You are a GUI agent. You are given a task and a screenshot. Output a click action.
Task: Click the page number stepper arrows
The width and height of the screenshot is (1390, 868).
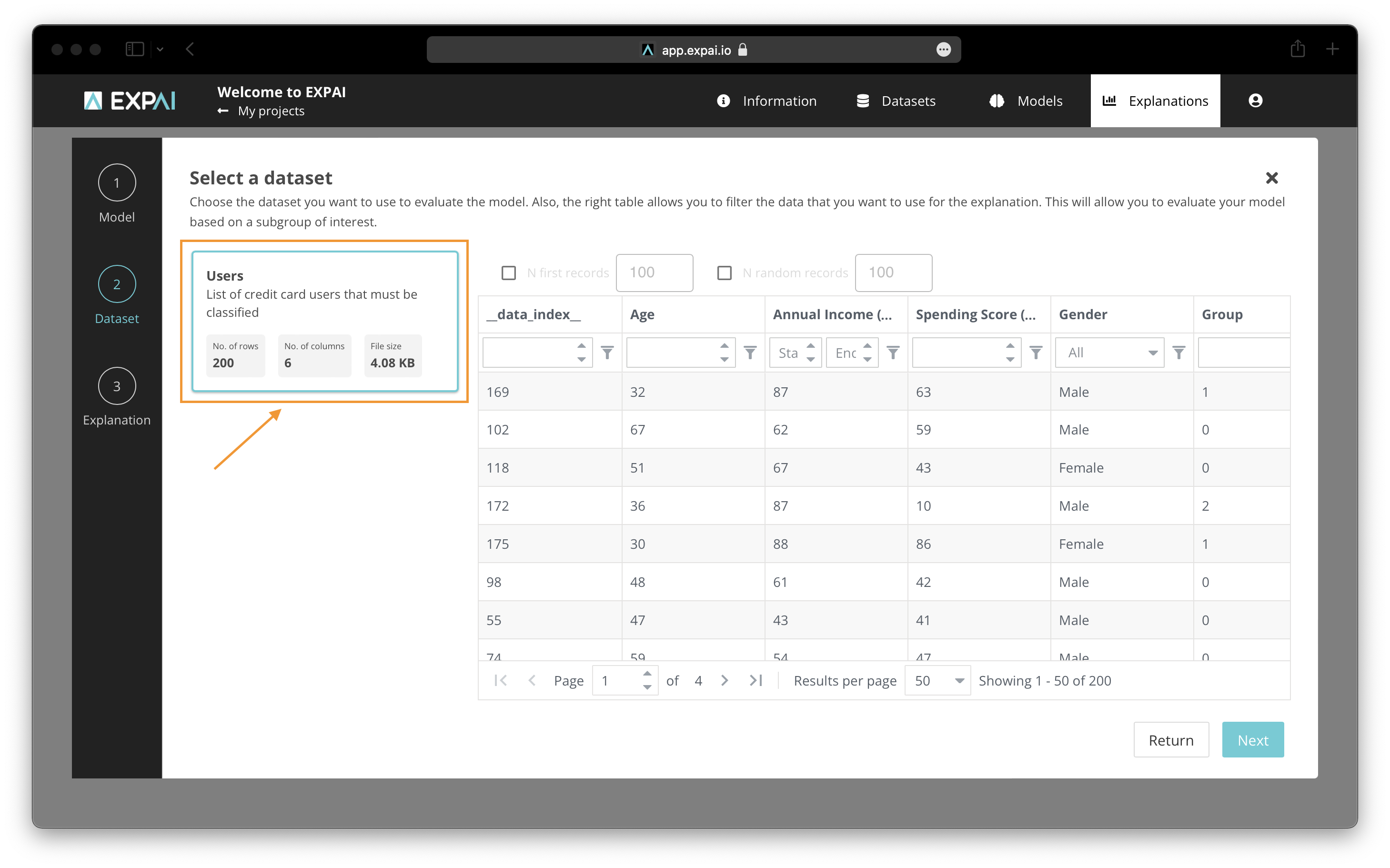(647, 680)
